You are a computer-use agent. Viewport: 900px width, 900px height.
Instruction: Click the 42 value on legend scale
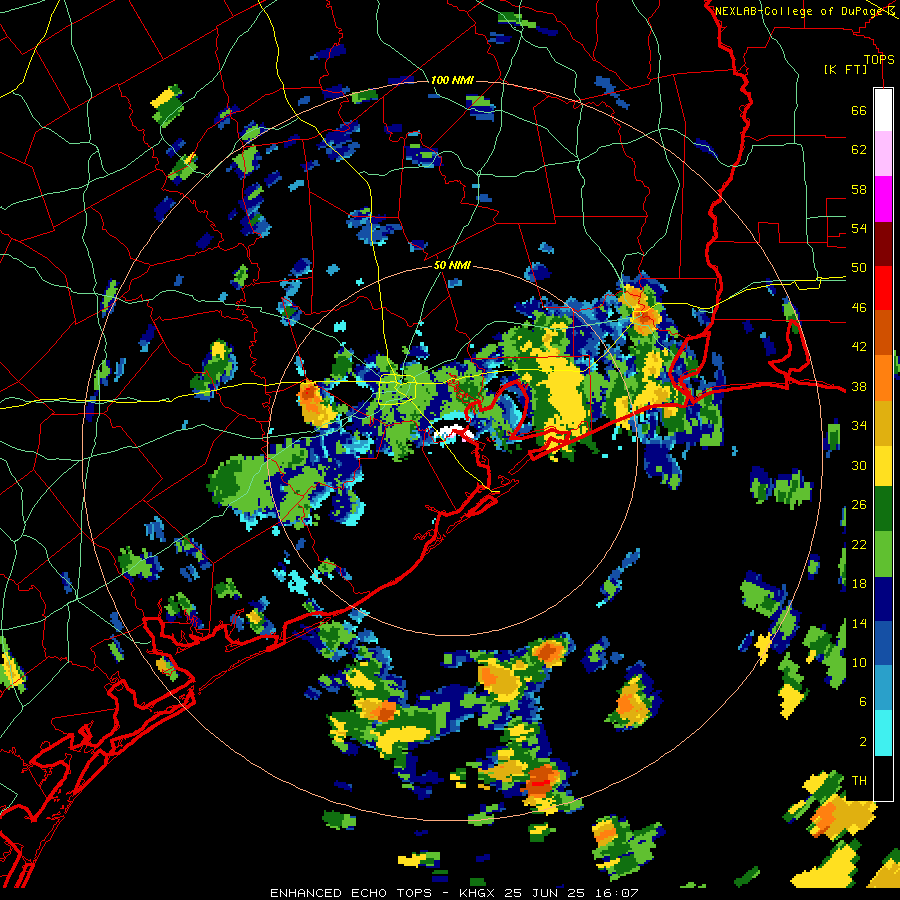[859, 347]
